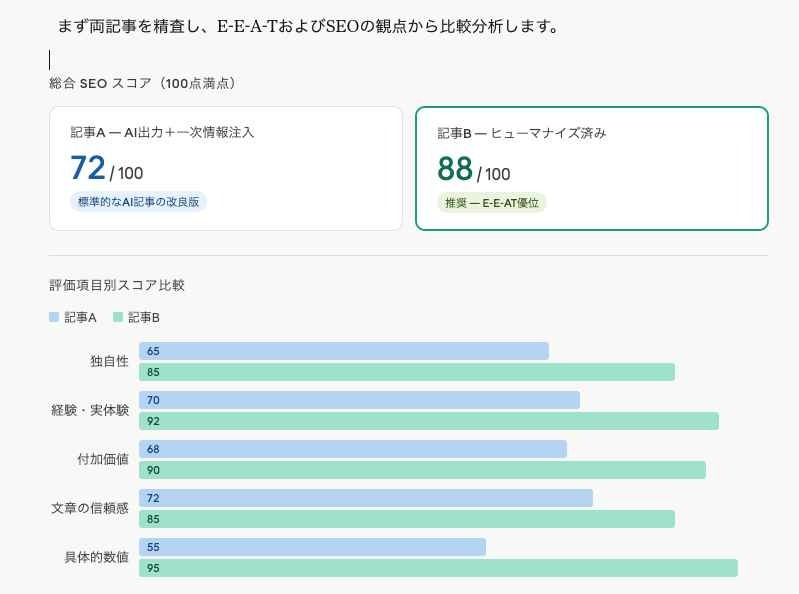799x594 pixels.
Task: Click the blue 具体的数値 bar showing 55
Action: point(312,547)
